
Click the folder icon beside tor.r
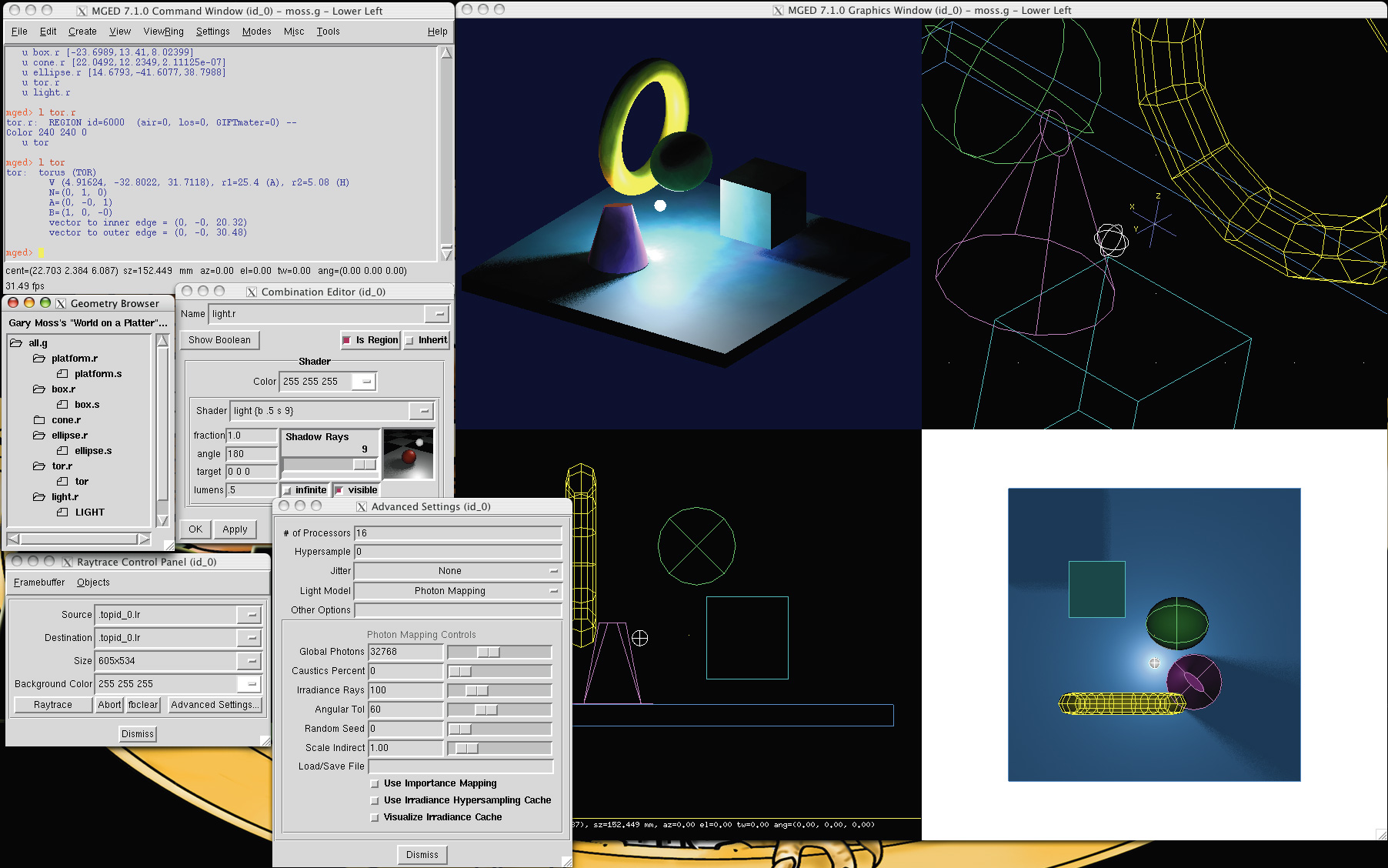39,466
